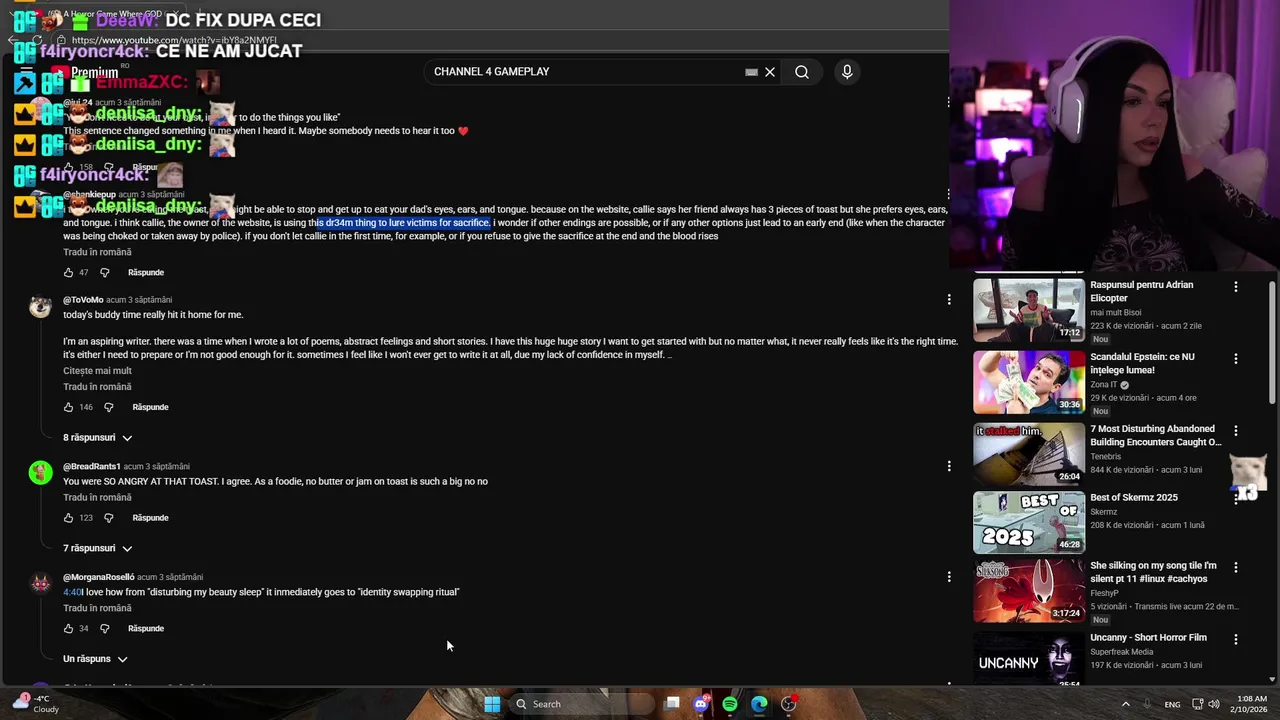Open the Scandalul Epstein video thumbnail
1280x720 pixels.
(x=1029, y=382)
